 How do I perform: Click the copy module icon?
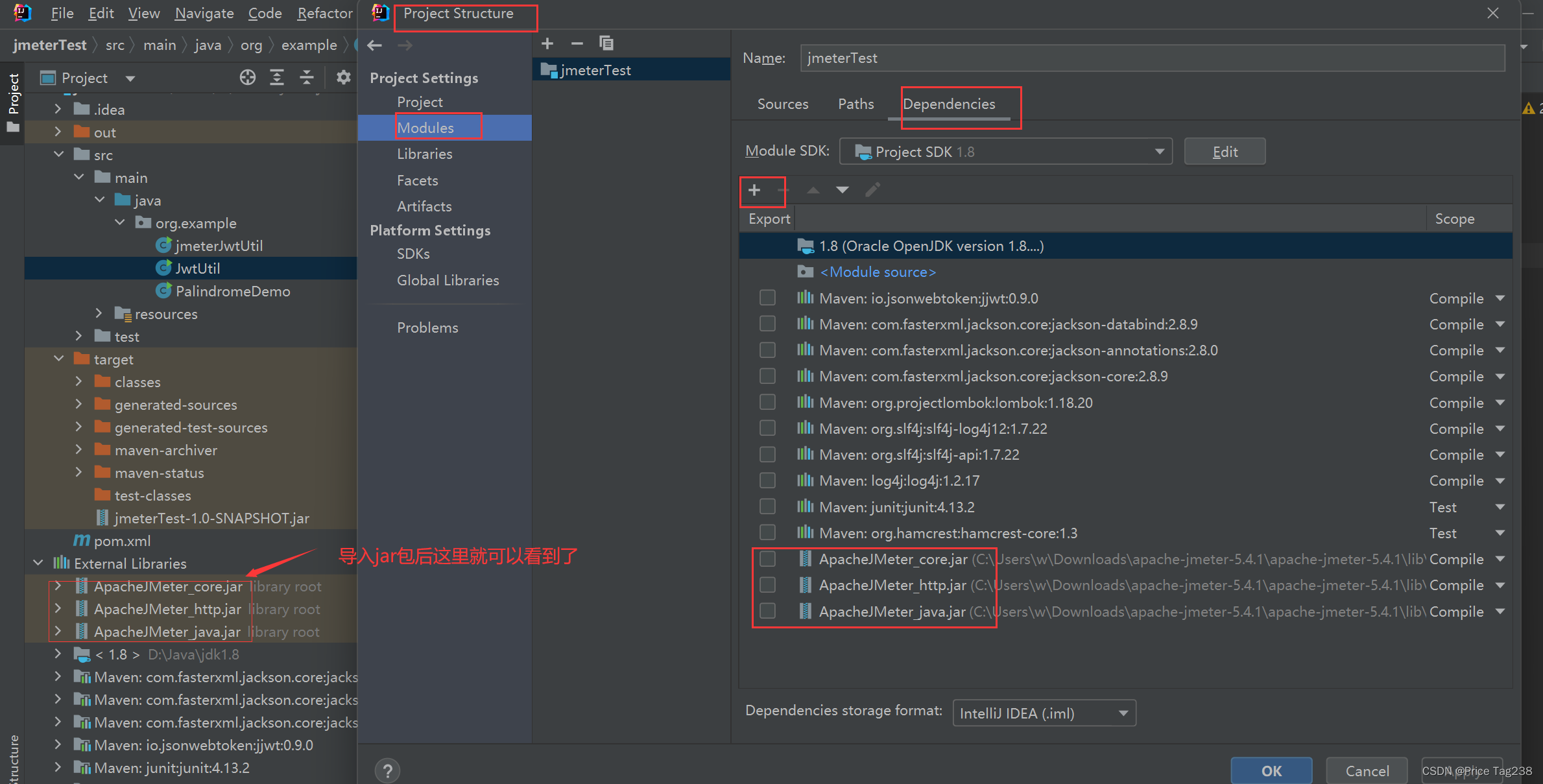(x=606, y=43)
